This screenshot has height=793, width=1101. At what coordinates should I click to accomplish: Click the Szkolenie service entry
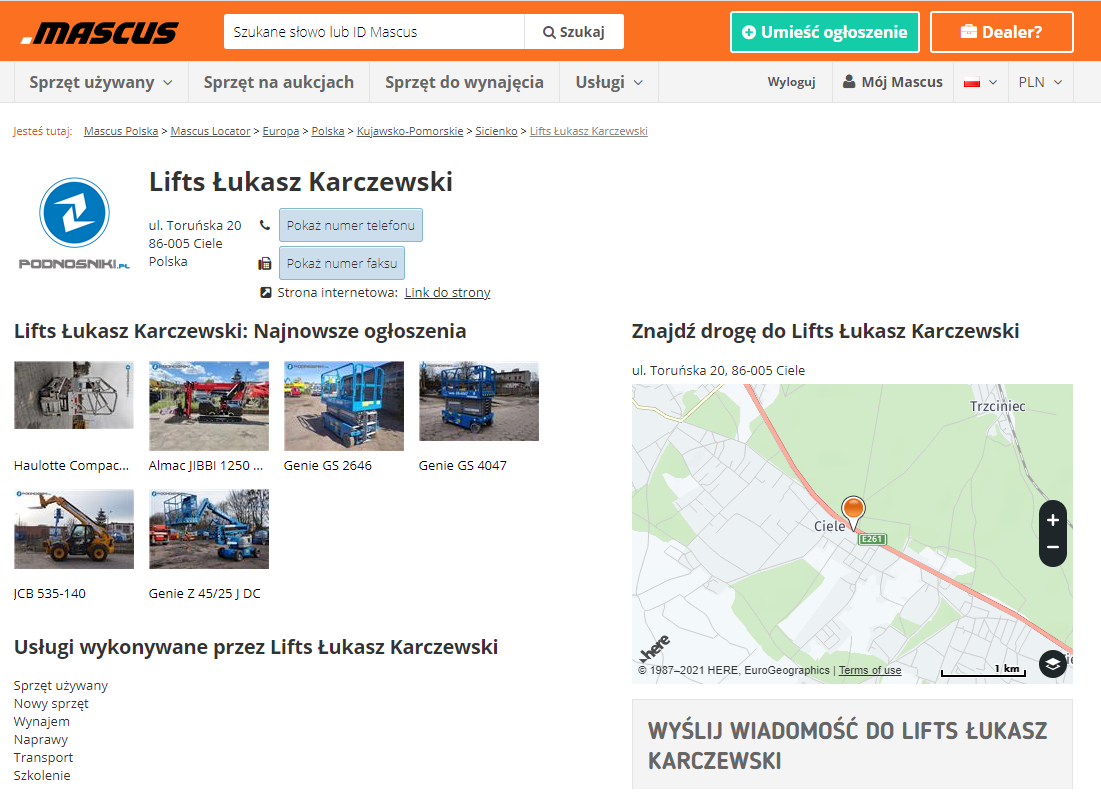pos(42,775)
